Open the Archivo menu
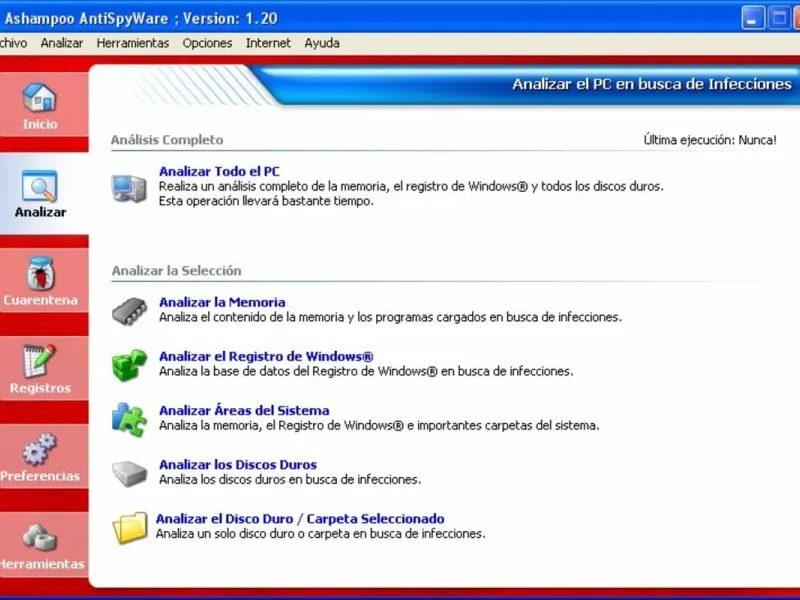The image size is (800, 600). 13,43
